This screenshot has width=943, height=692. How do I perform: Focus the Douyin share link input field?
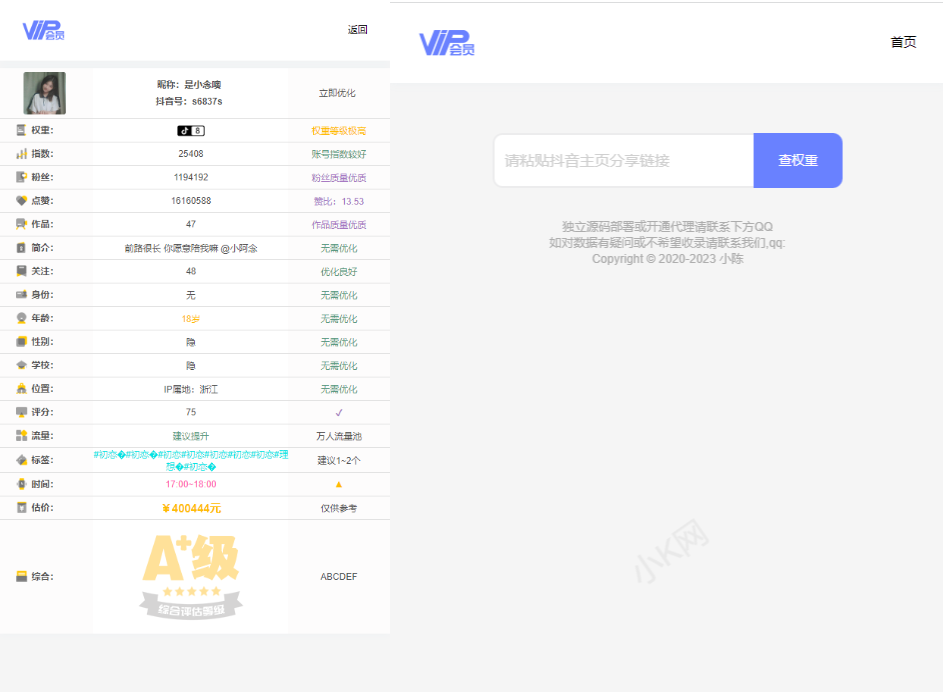pos(623,161)
